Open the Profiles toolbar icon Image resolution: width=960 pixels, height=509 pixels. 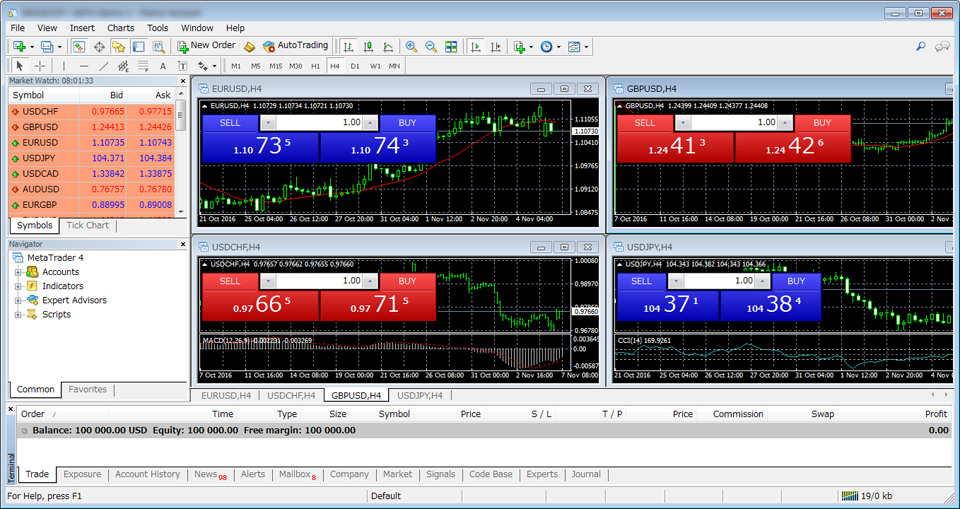47,47
